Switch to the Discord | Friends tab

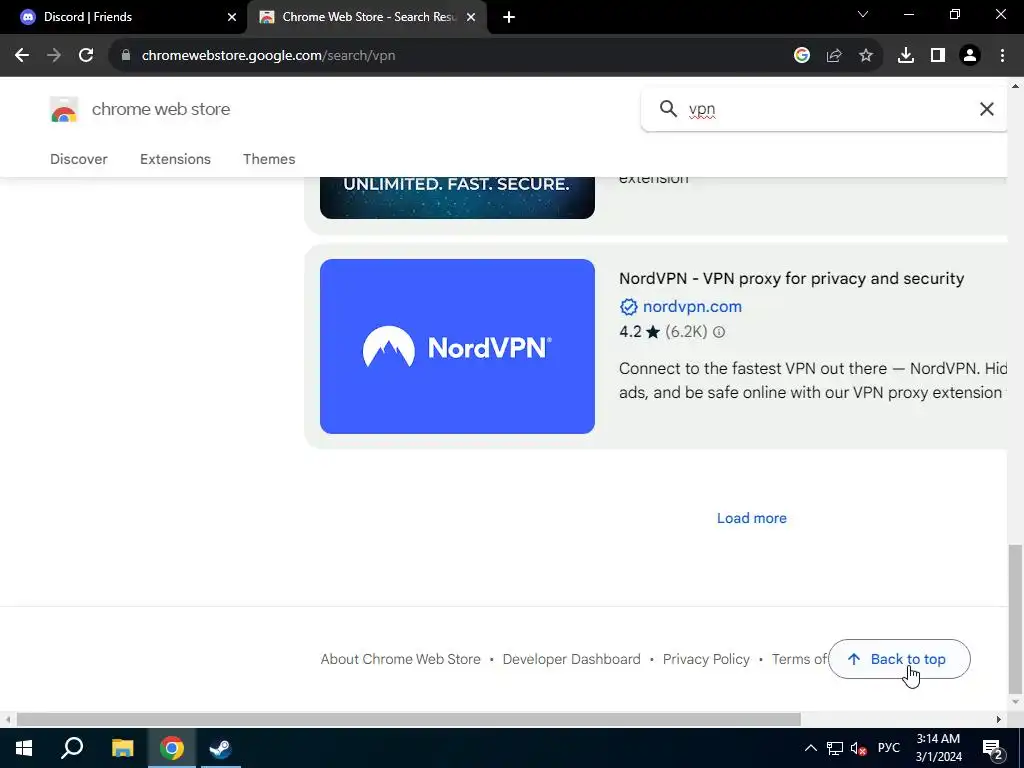tap(123, 17)
